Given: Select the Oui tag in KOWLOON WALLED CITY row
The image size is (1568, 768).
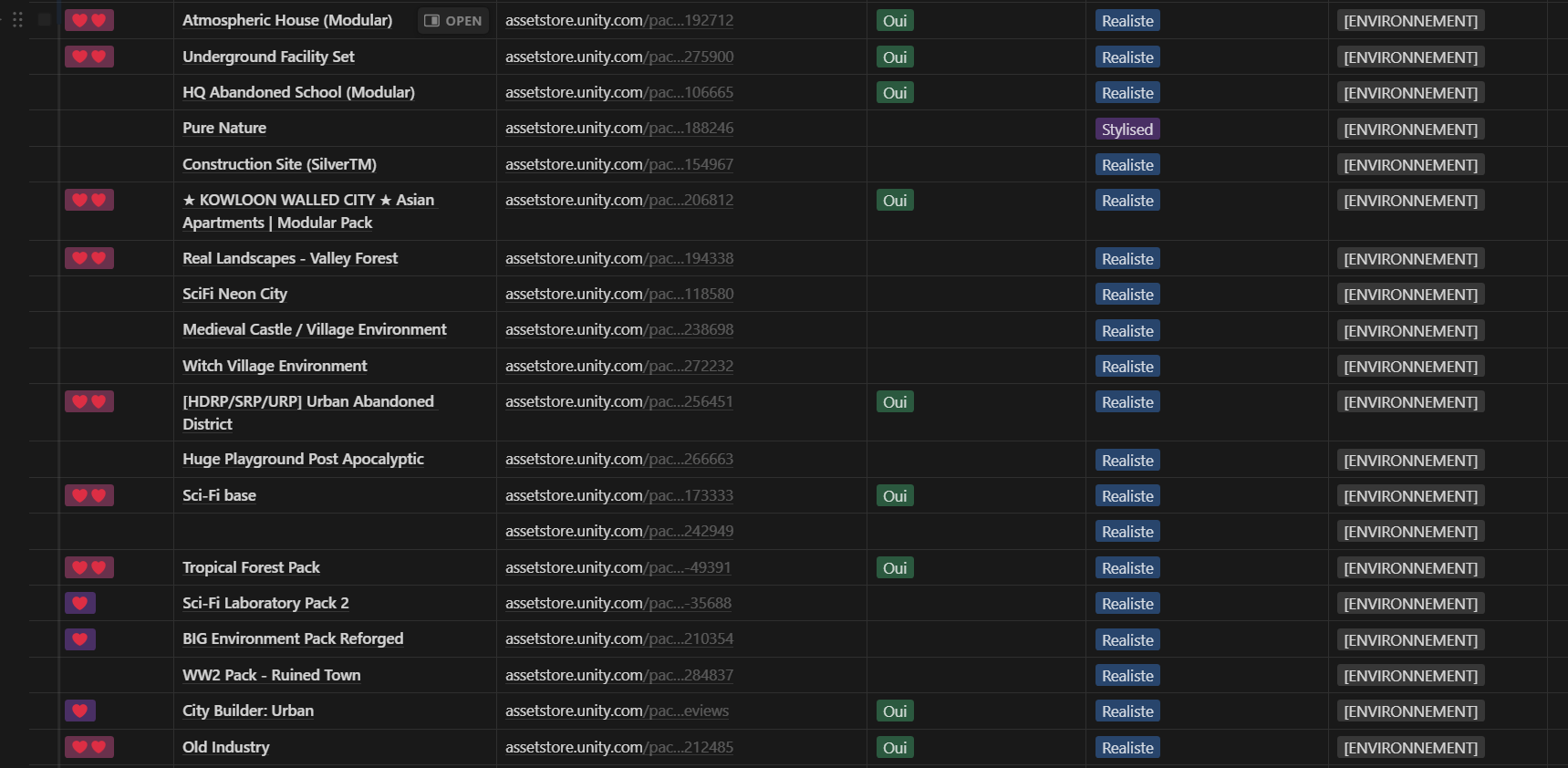Looking at the screenshot, I should click(895, 201).
